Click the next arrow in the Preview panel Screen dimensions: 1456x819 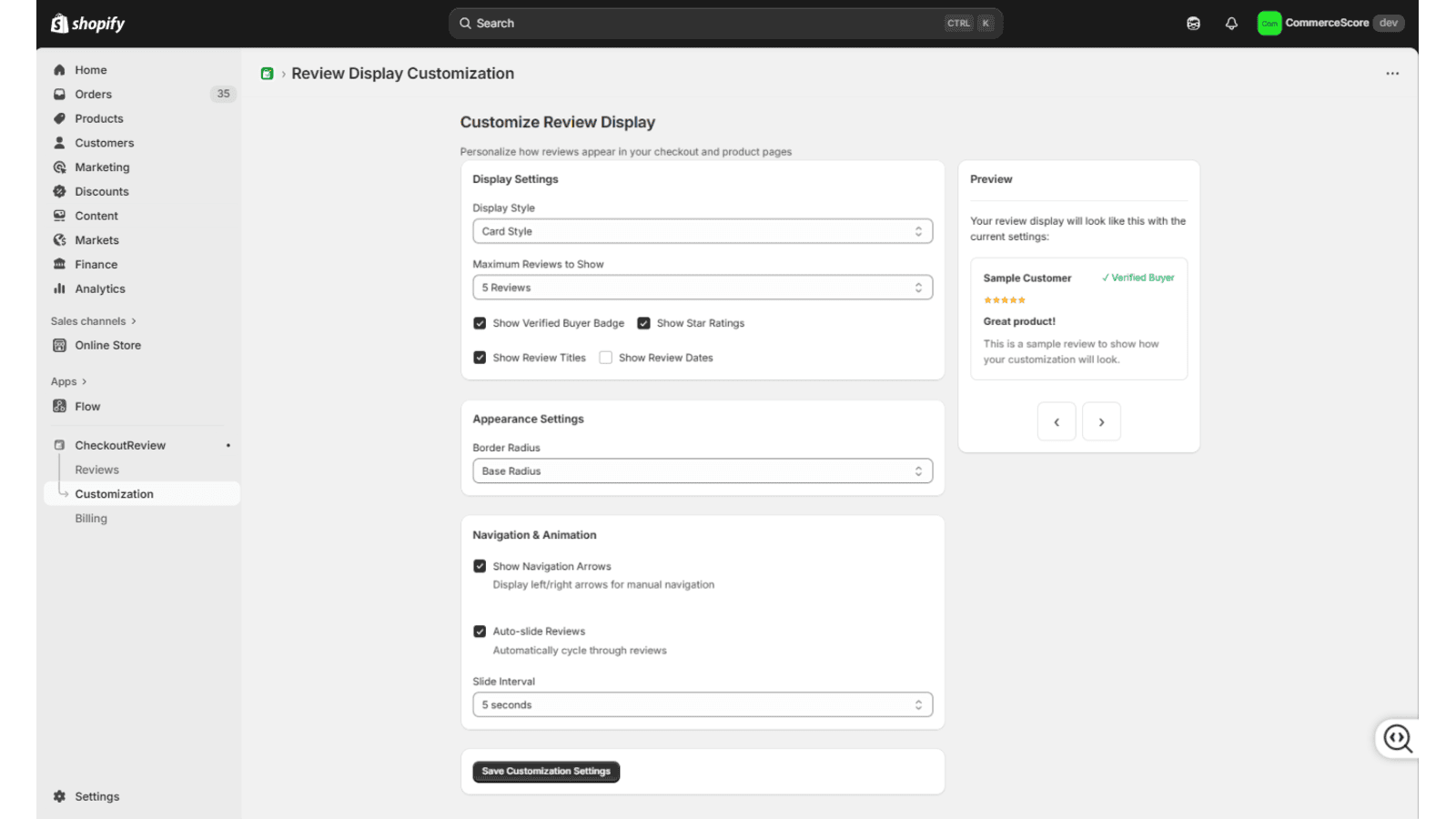coord(1101,421)
